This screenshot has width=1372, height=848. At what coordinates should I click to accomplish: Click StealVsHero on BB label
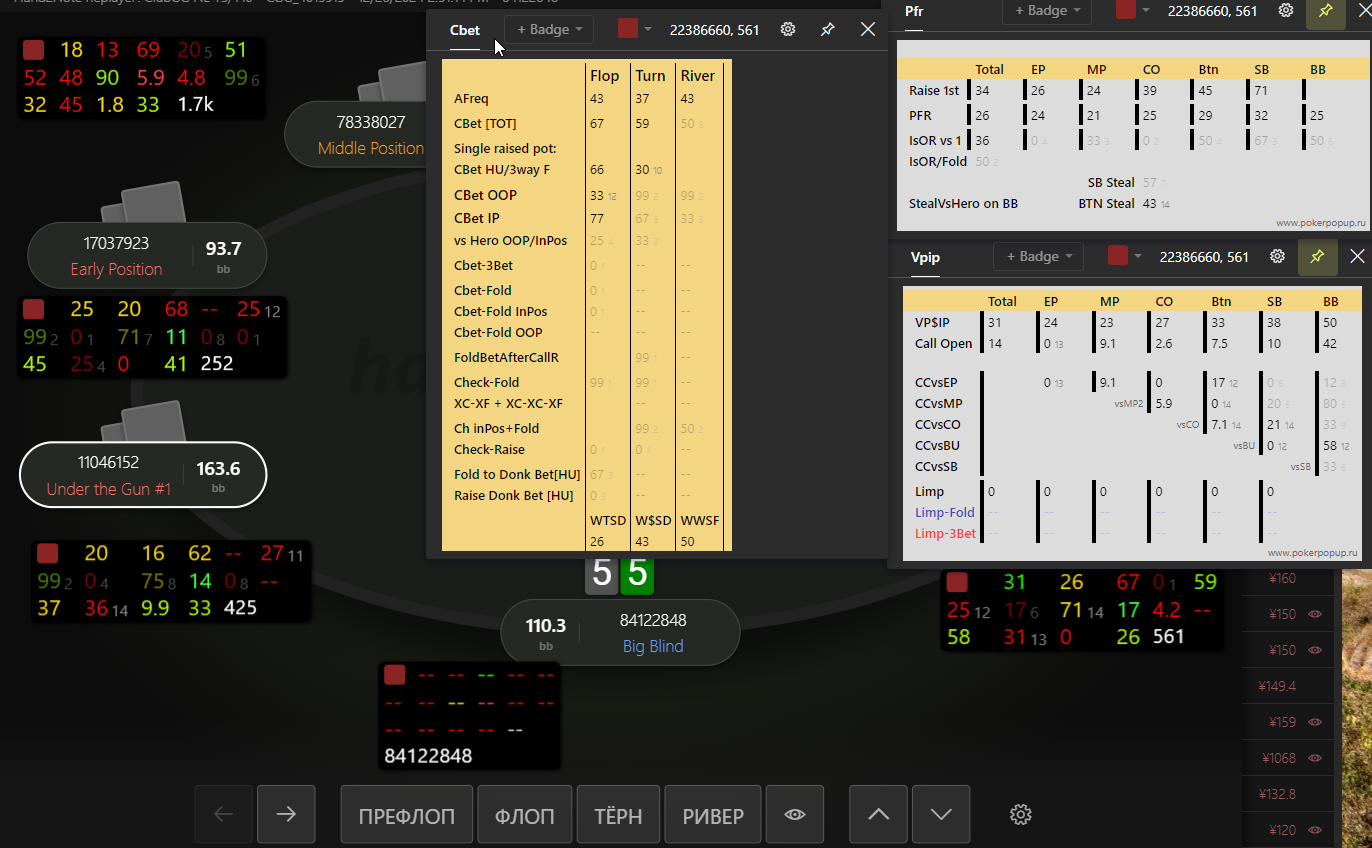[963, 204]
